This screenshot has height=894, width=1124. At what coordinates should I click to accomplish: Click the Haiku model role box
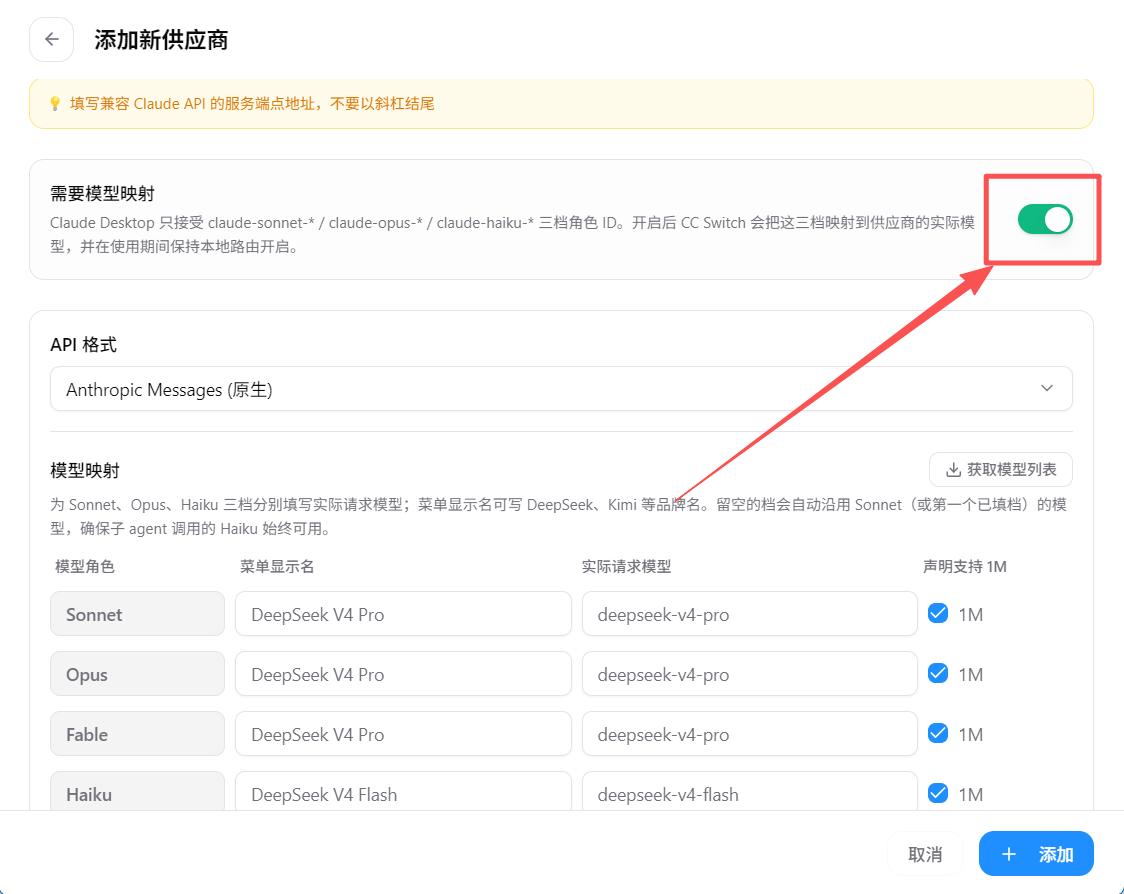tap(137, 791)
